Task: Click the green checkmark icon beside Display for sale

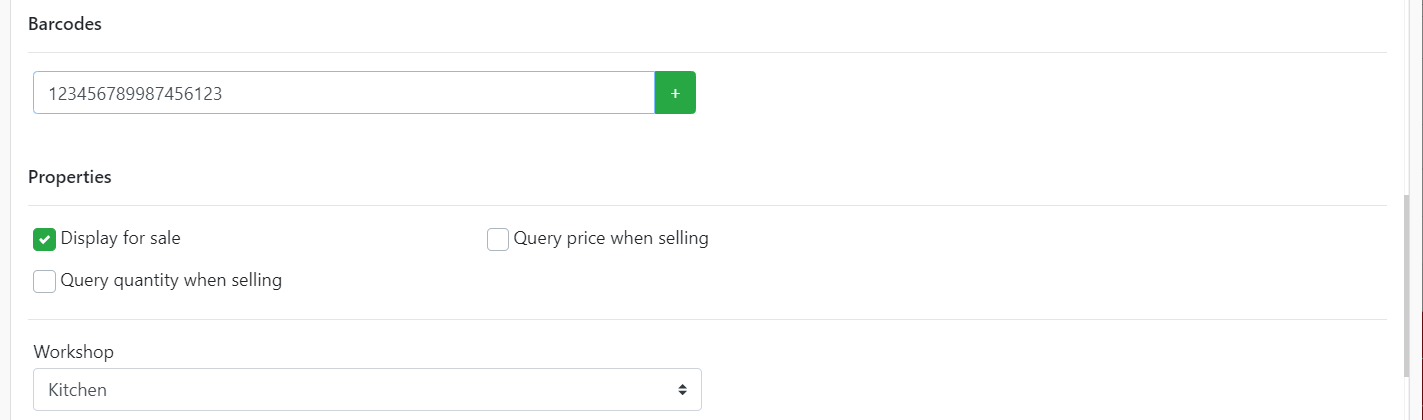Action: pyautogui.click(x=44, y=240)
